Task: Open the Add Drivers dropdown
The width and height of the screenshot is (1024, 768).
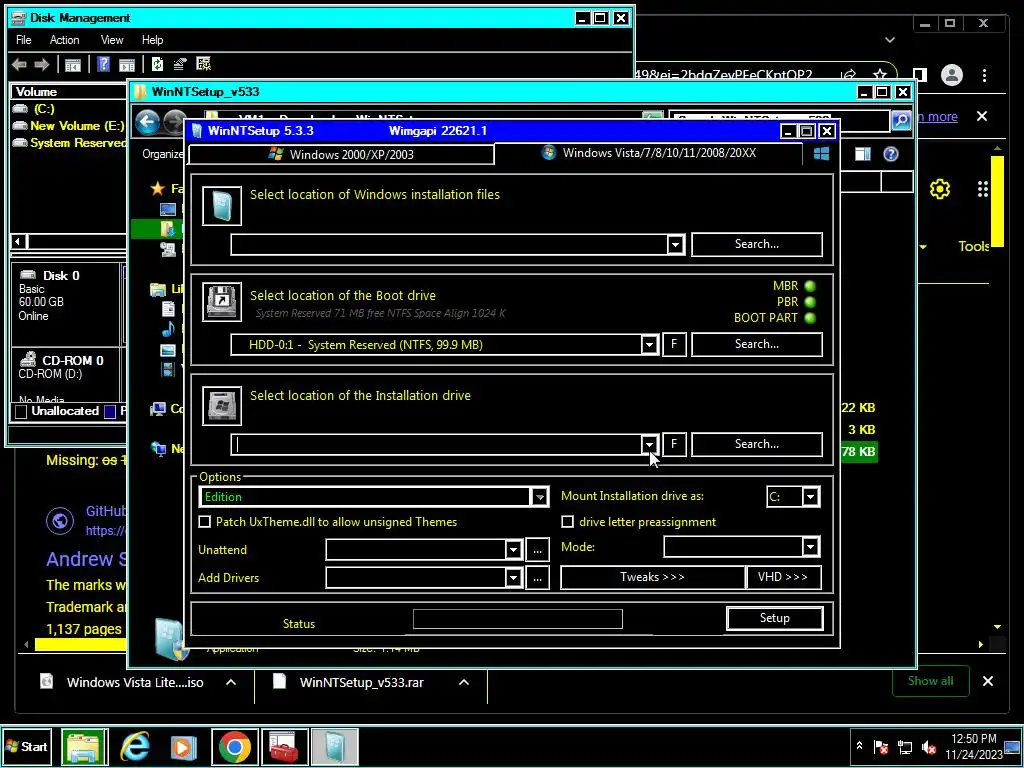Action: click(513, 578)
